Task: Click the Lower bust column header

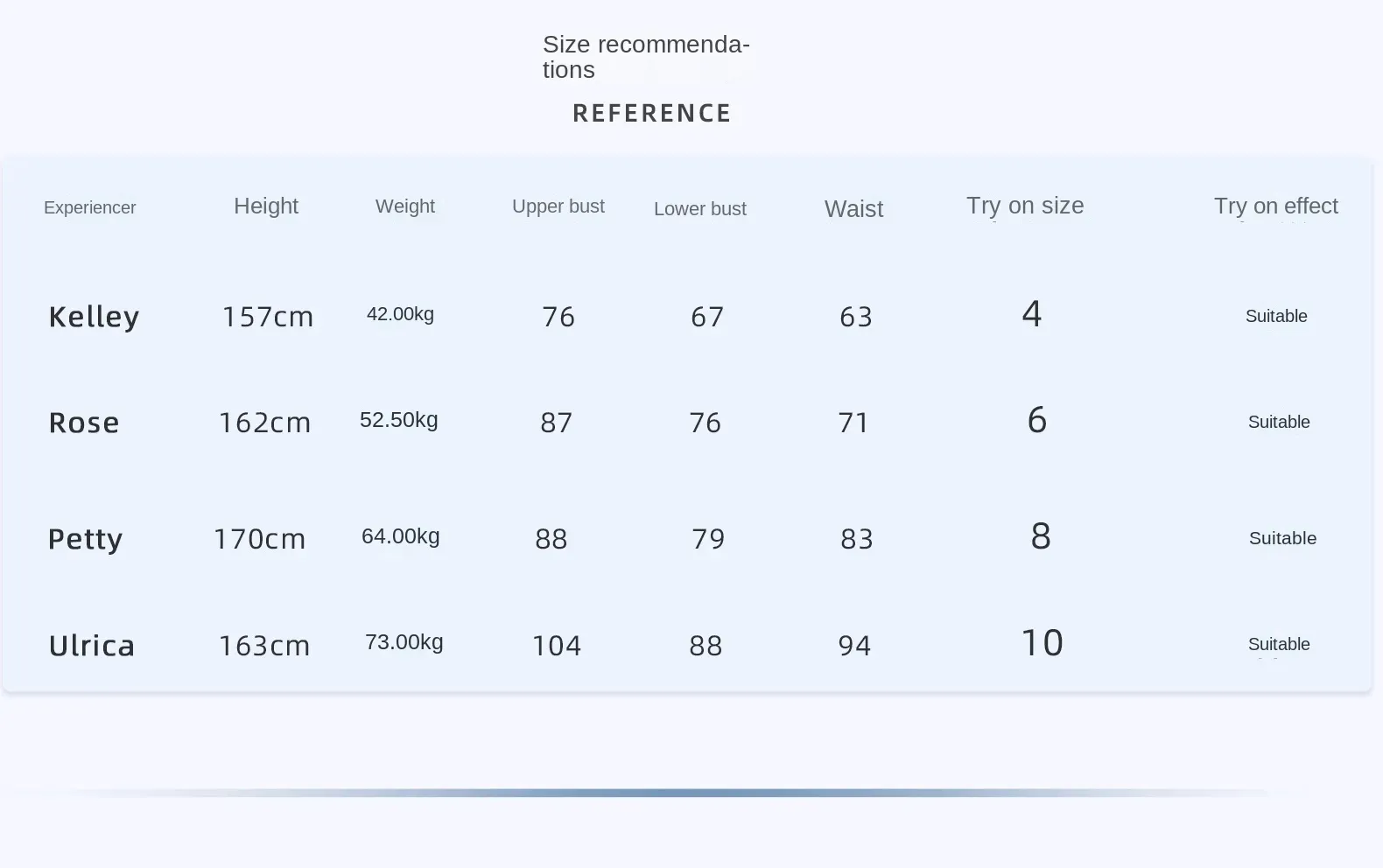Action: 700,209
